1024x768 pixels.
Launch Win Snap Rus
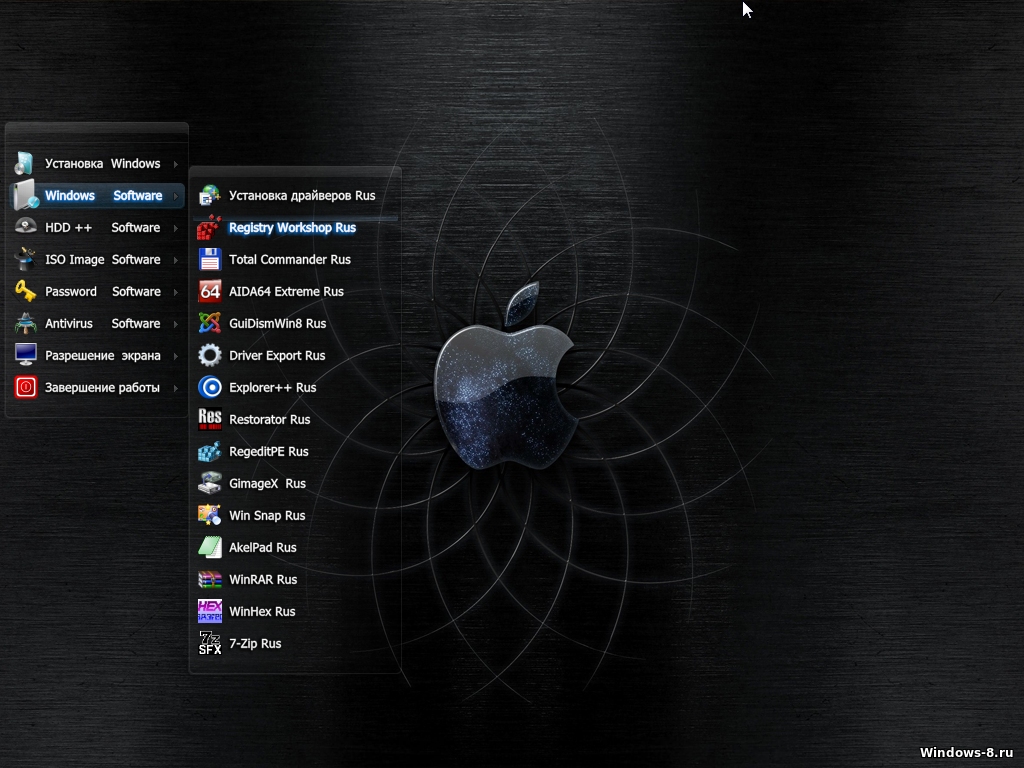coord(295,515)
